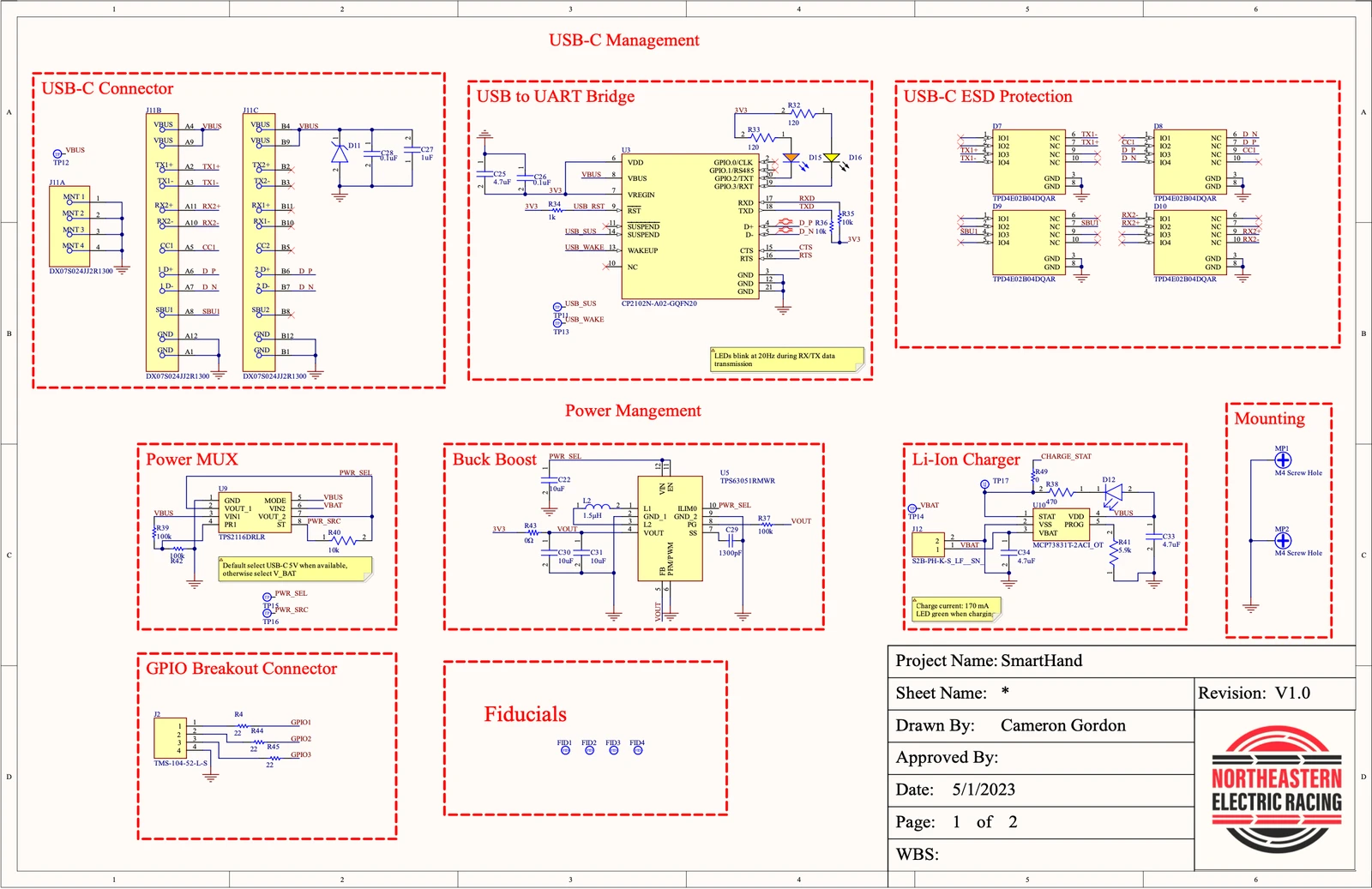The width and height of the screenshot is (1372, 889).
Task: Select MP1 M4 screw hole
Action: pyautogui.click(x=1283, y=460)
